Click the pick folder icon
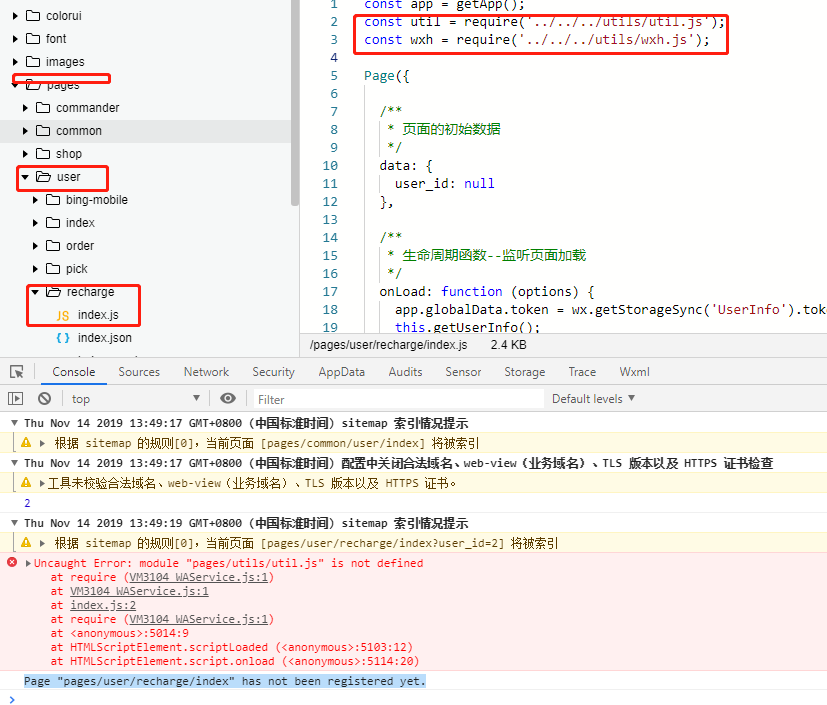The image size is (827, 705). [x=53, y=269]
